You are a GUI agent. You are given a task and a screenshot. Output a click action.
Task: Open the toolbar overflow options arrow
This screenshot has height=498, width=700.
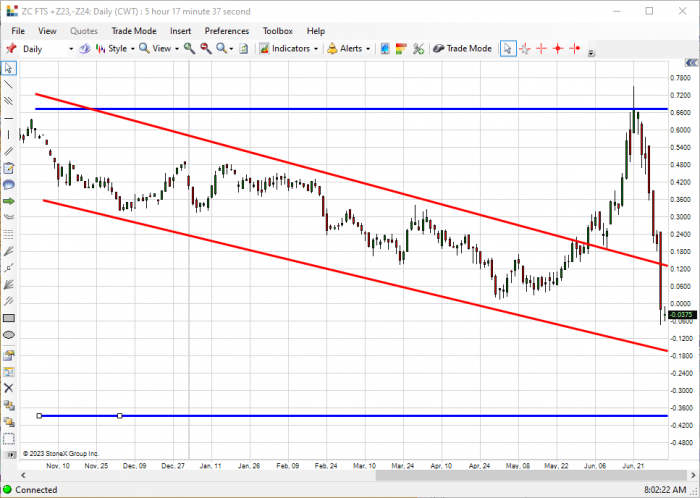[x=592, y=53]
